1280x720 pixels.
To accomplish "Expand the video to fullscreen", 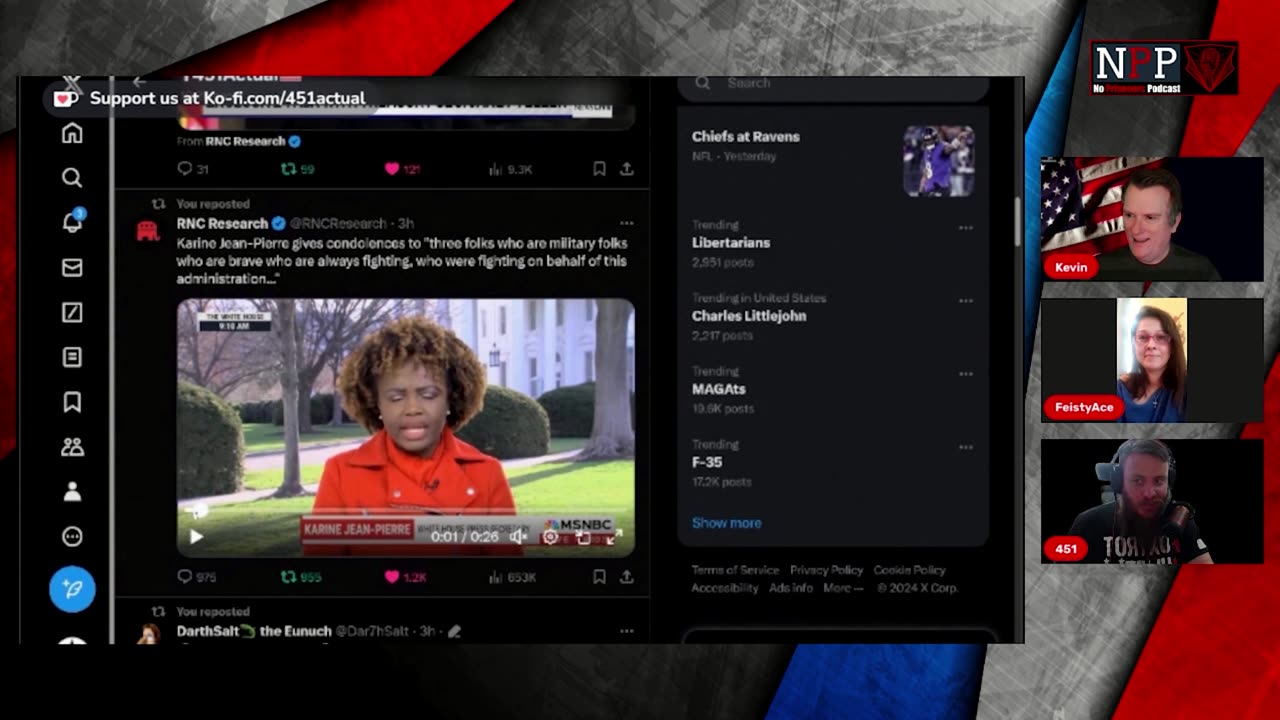I will point(613,537).
